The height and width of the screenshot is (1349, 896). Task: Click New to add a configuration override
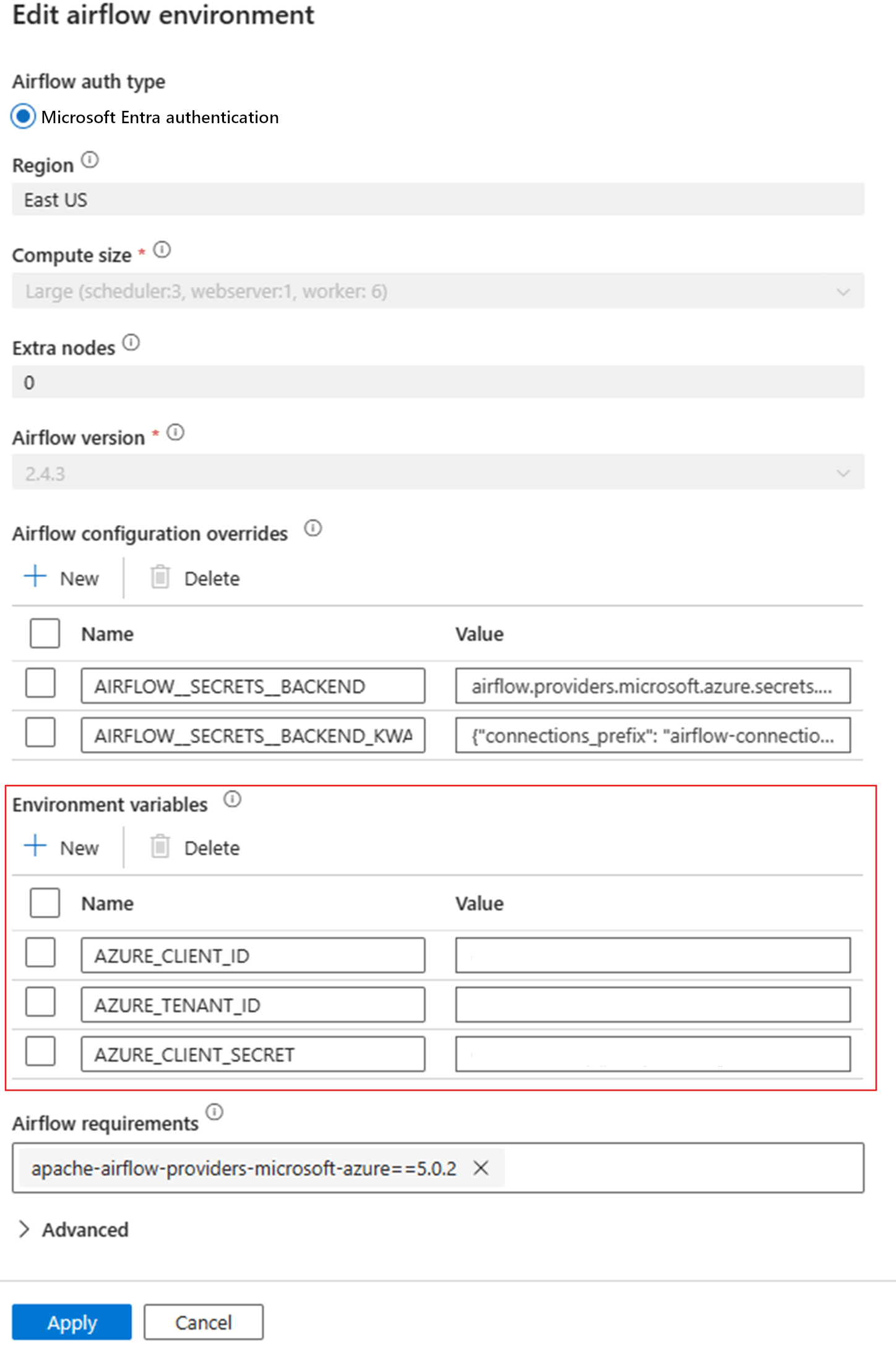[x=62, y=578]
